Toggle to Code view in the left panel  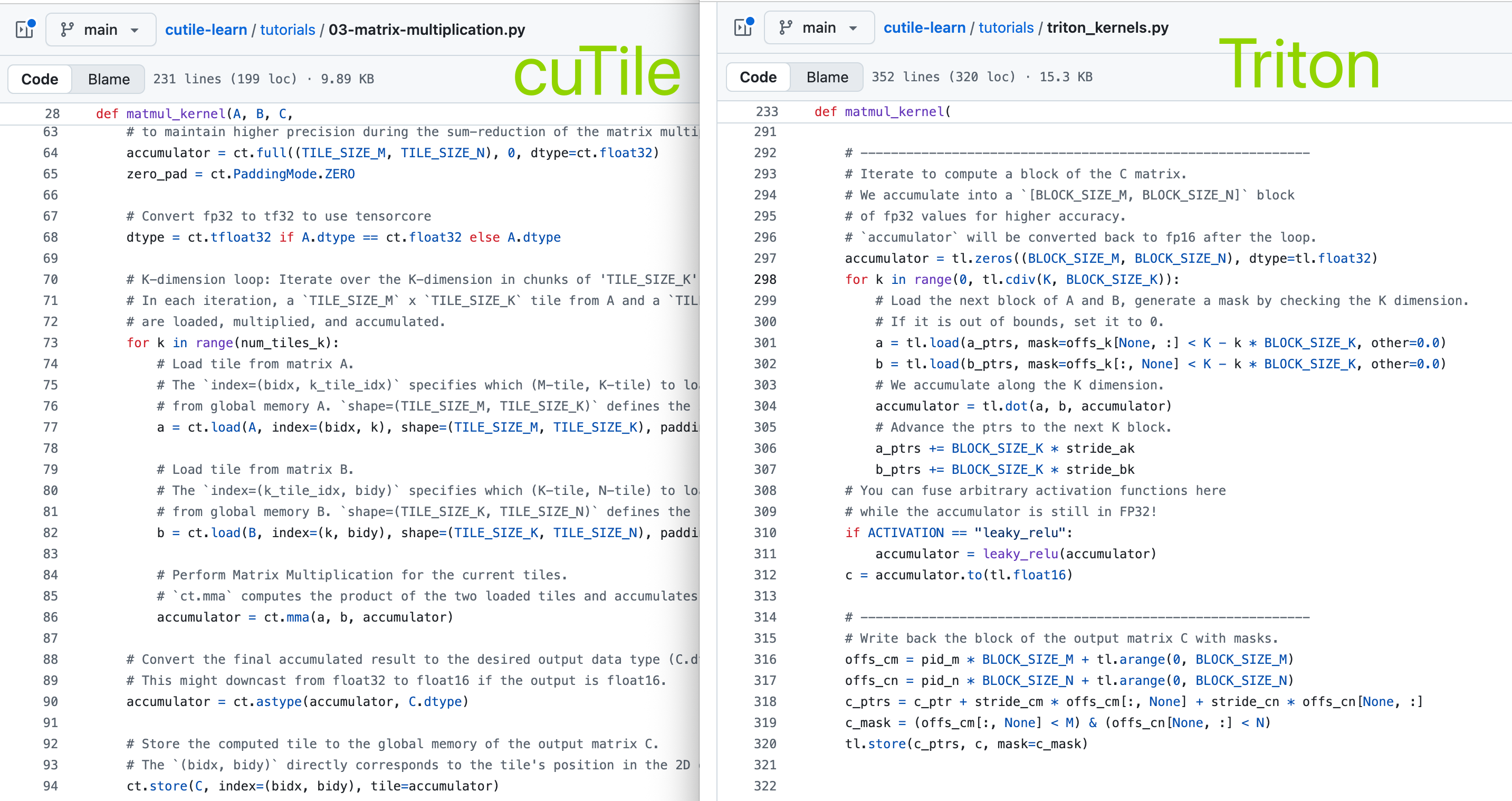(40, 79)
